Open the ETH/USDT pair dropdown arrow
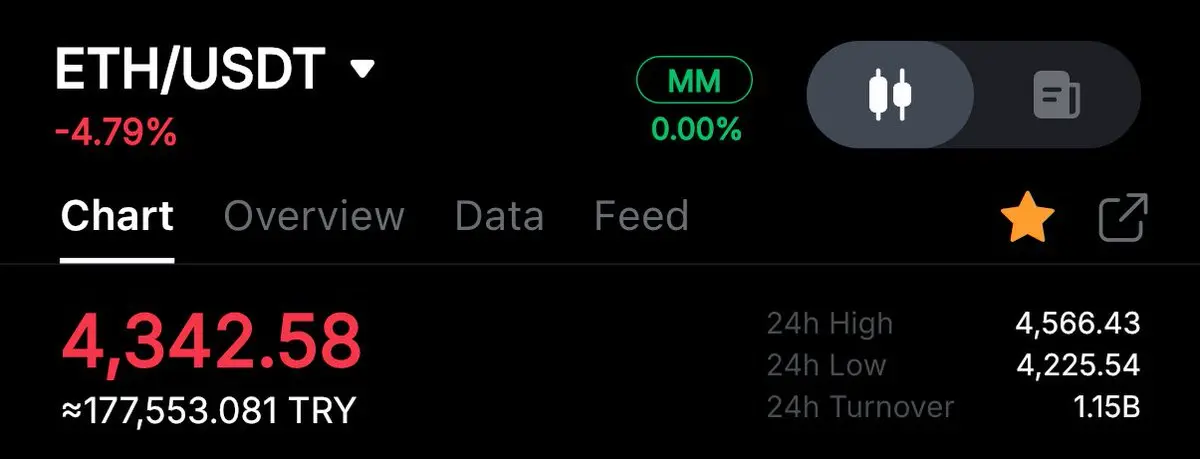 [x=362, y=69]
